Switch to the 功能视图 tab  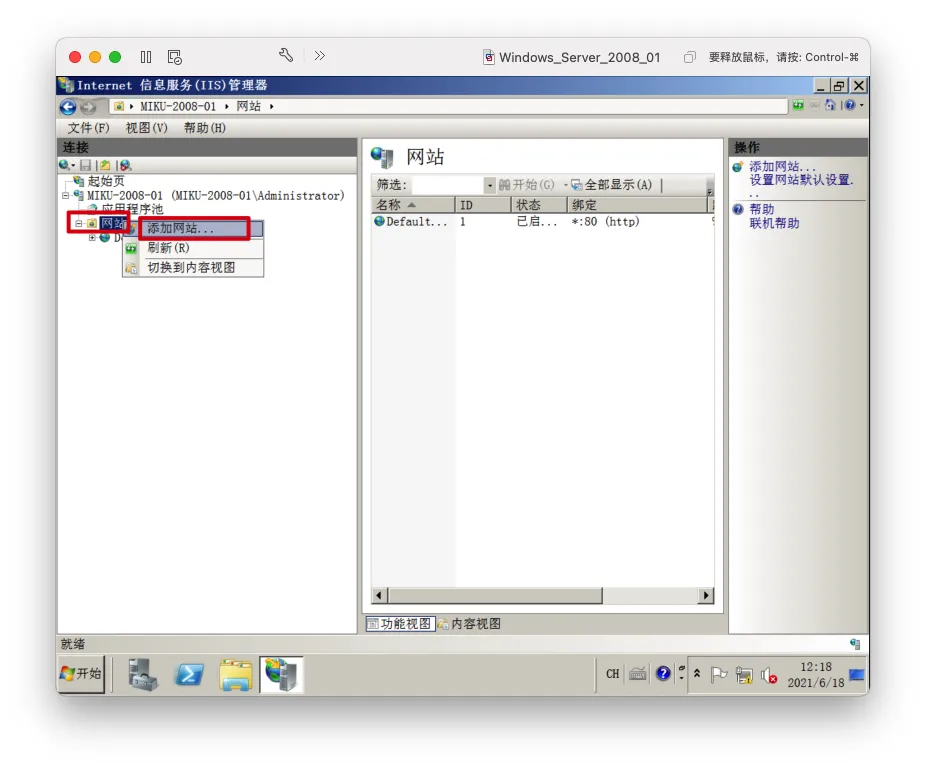coord(400,624)
